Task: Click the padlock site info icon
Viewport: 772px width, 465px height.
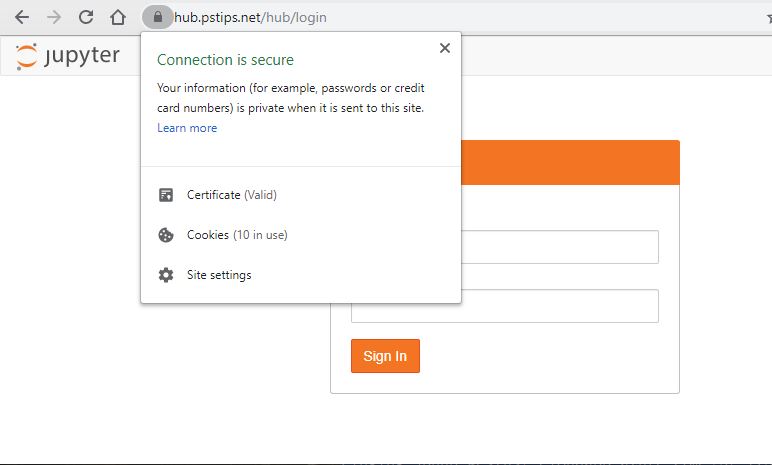Action: [158, 17]
